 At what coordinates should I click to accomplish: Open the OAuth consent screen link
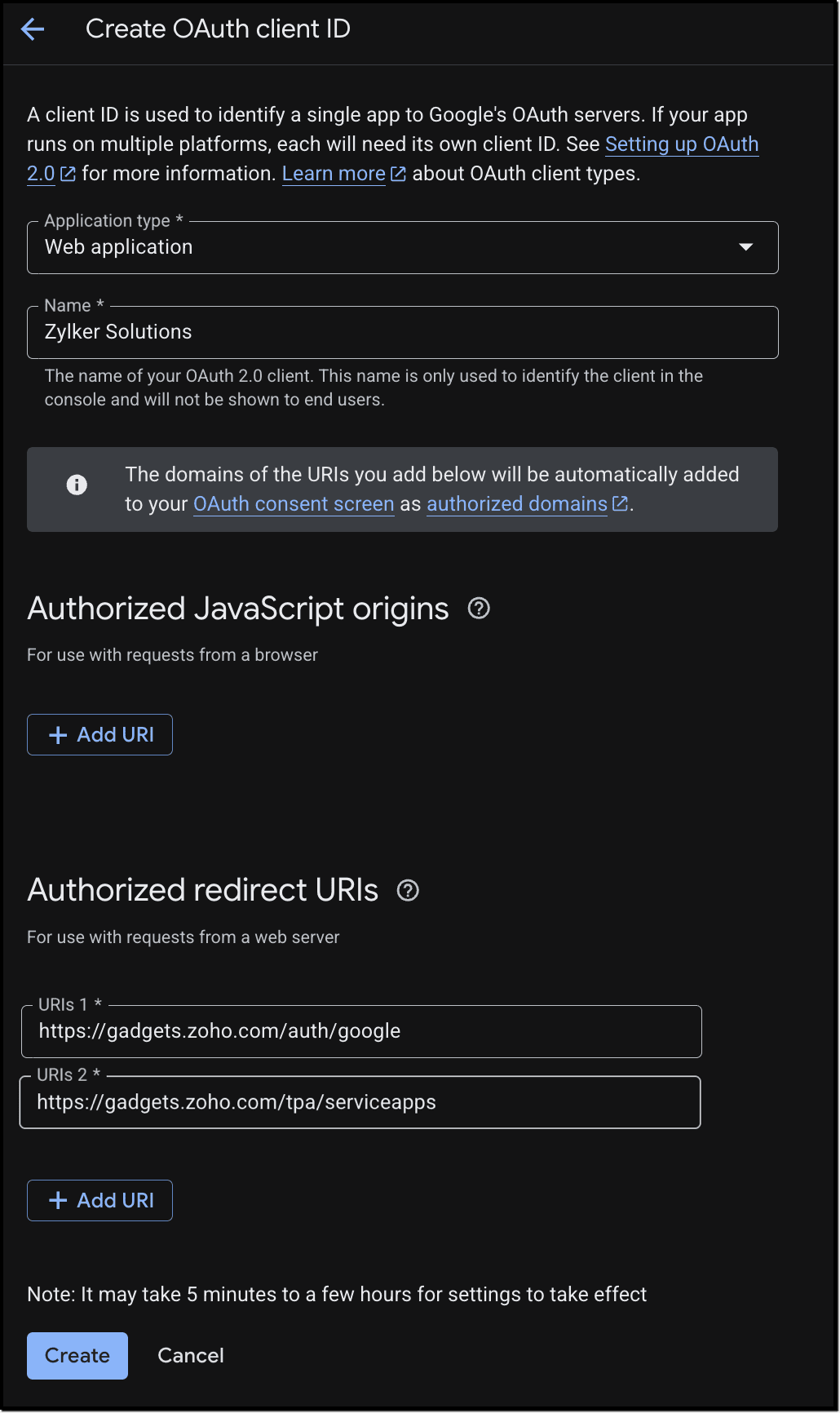(x=294, y=504)
